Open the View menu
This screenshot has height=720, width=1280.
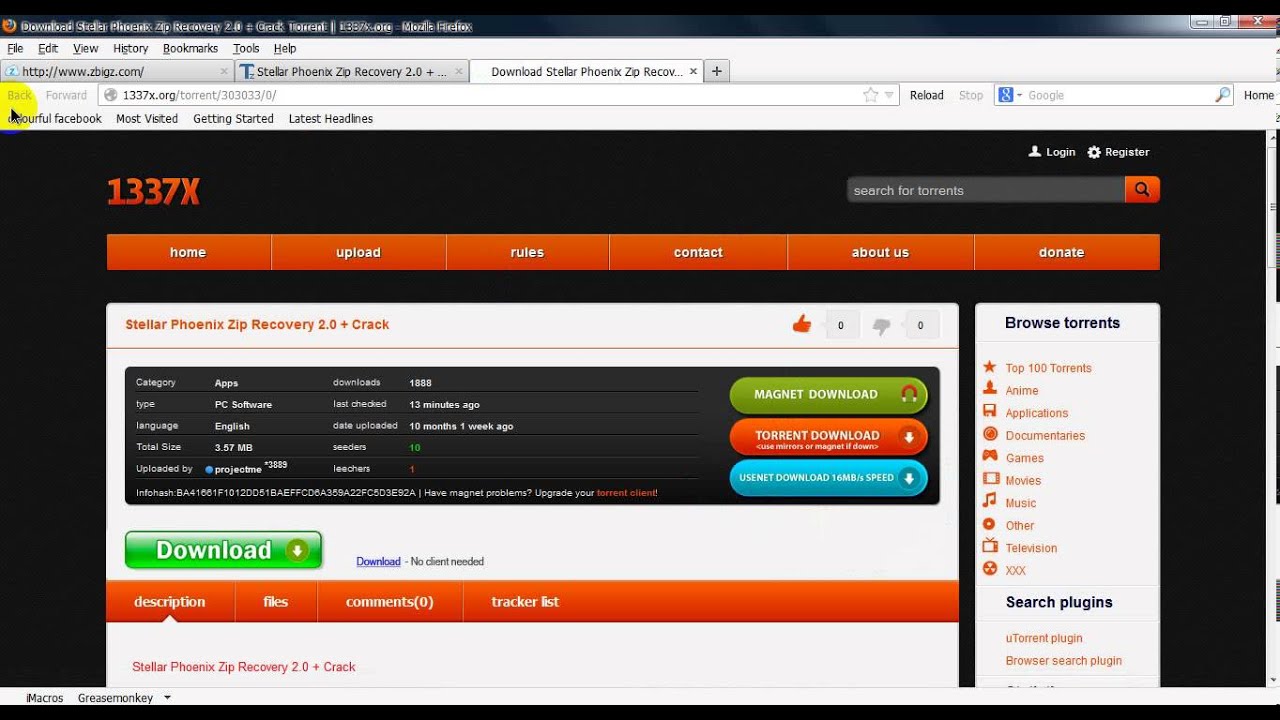85,48
